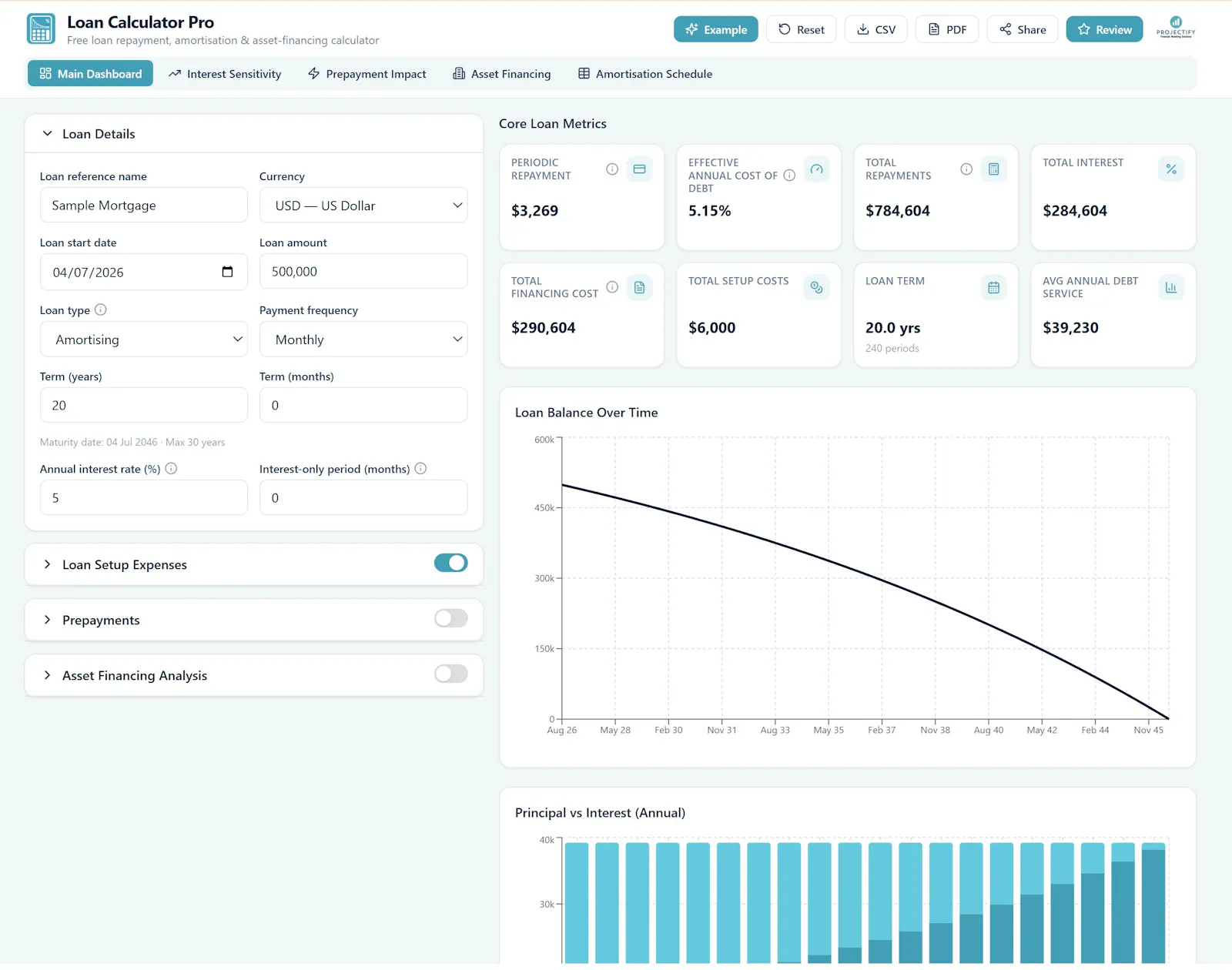Click the Effective Annual Cost info icon

tap(789, 176)
